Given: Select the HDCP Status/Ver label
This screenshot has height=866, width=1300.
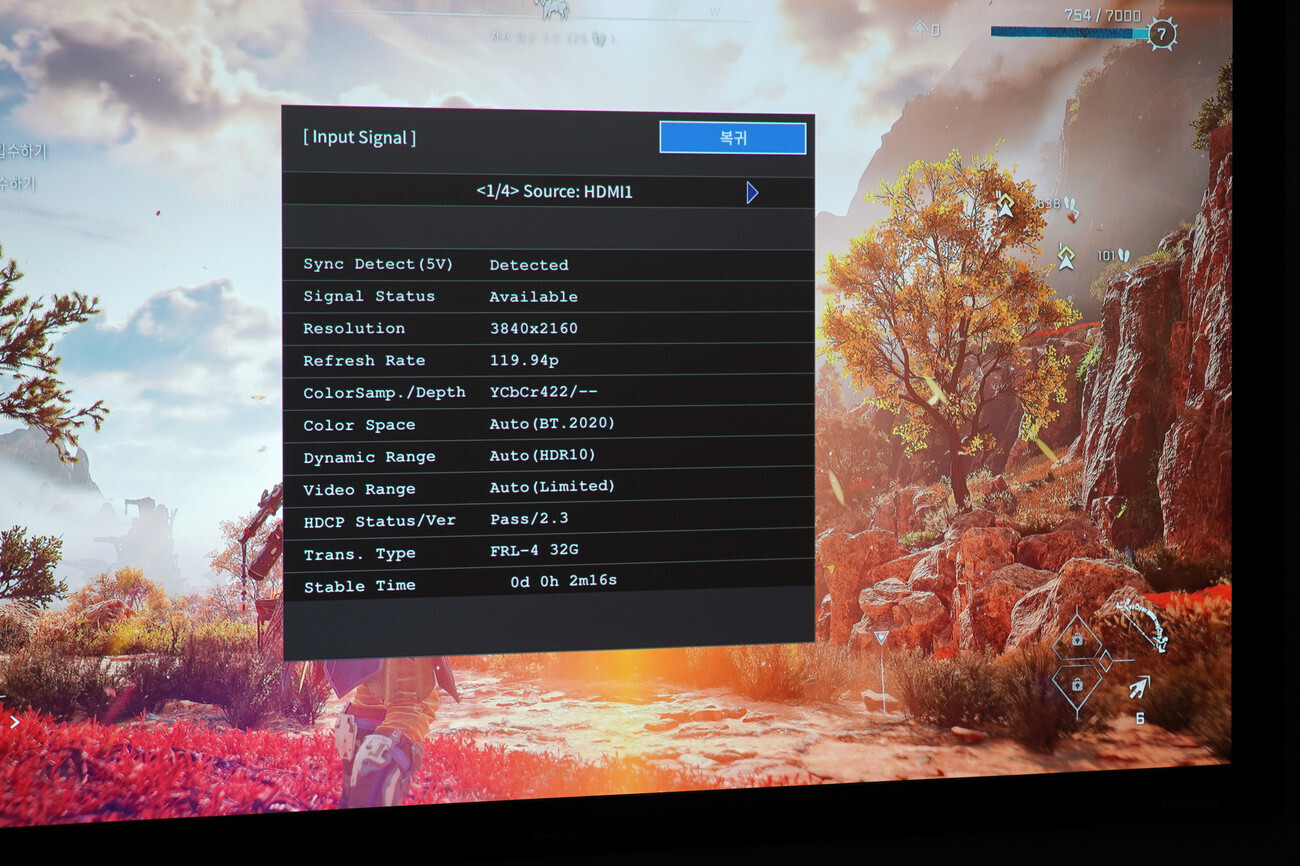Looking at the screenshot, I should click(379, 521).
